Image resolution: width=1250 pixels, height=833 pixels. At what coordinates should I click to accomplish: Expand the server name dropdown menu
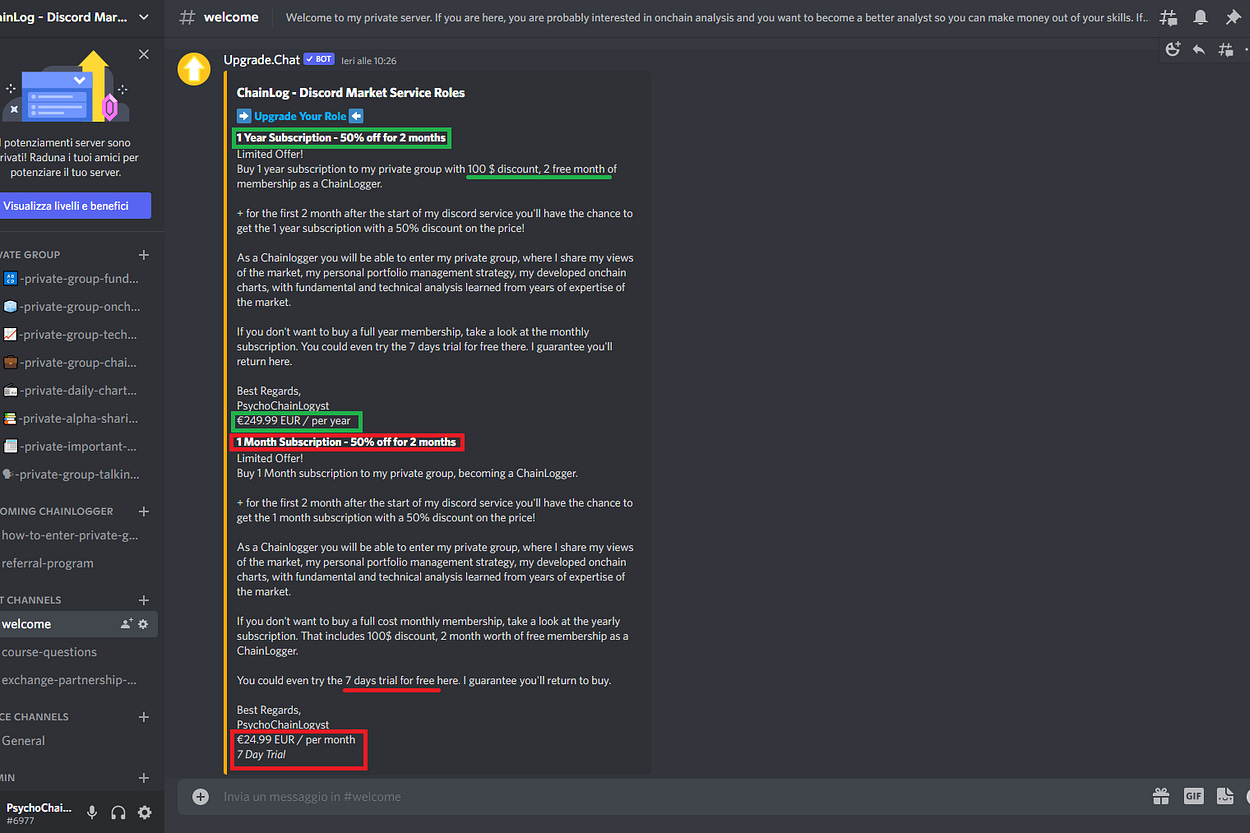click(x=144, y=17)
